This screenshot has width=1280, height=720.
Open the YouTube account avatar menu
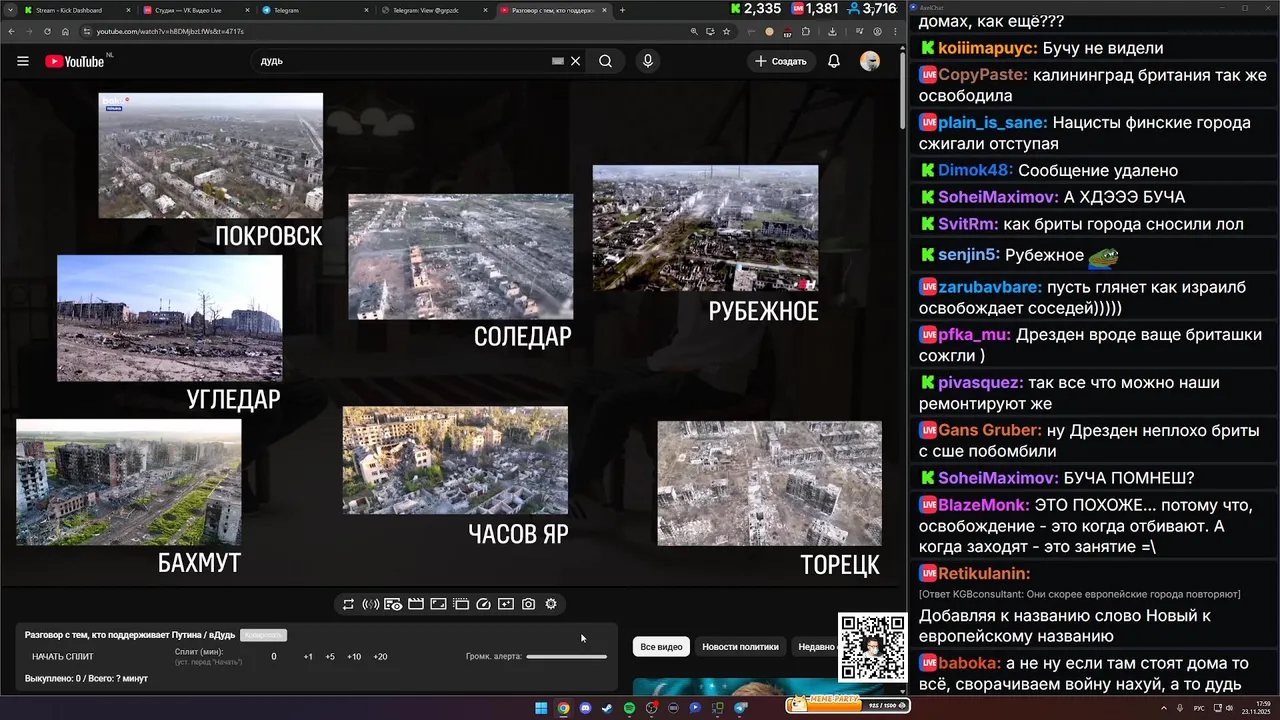(870, 61)
